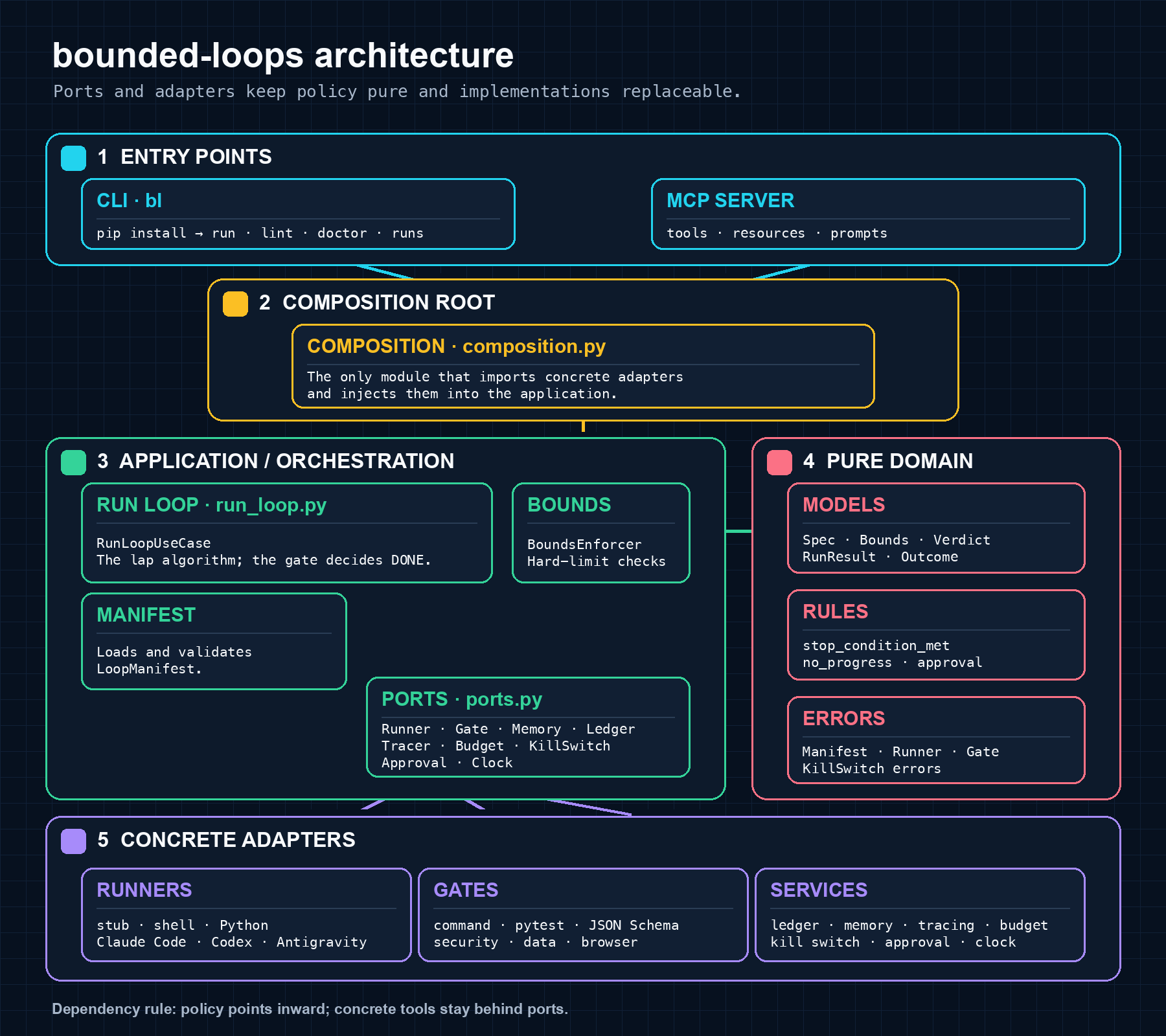Click 'The lap algorithm; the gate decides DONE.'

264,560
